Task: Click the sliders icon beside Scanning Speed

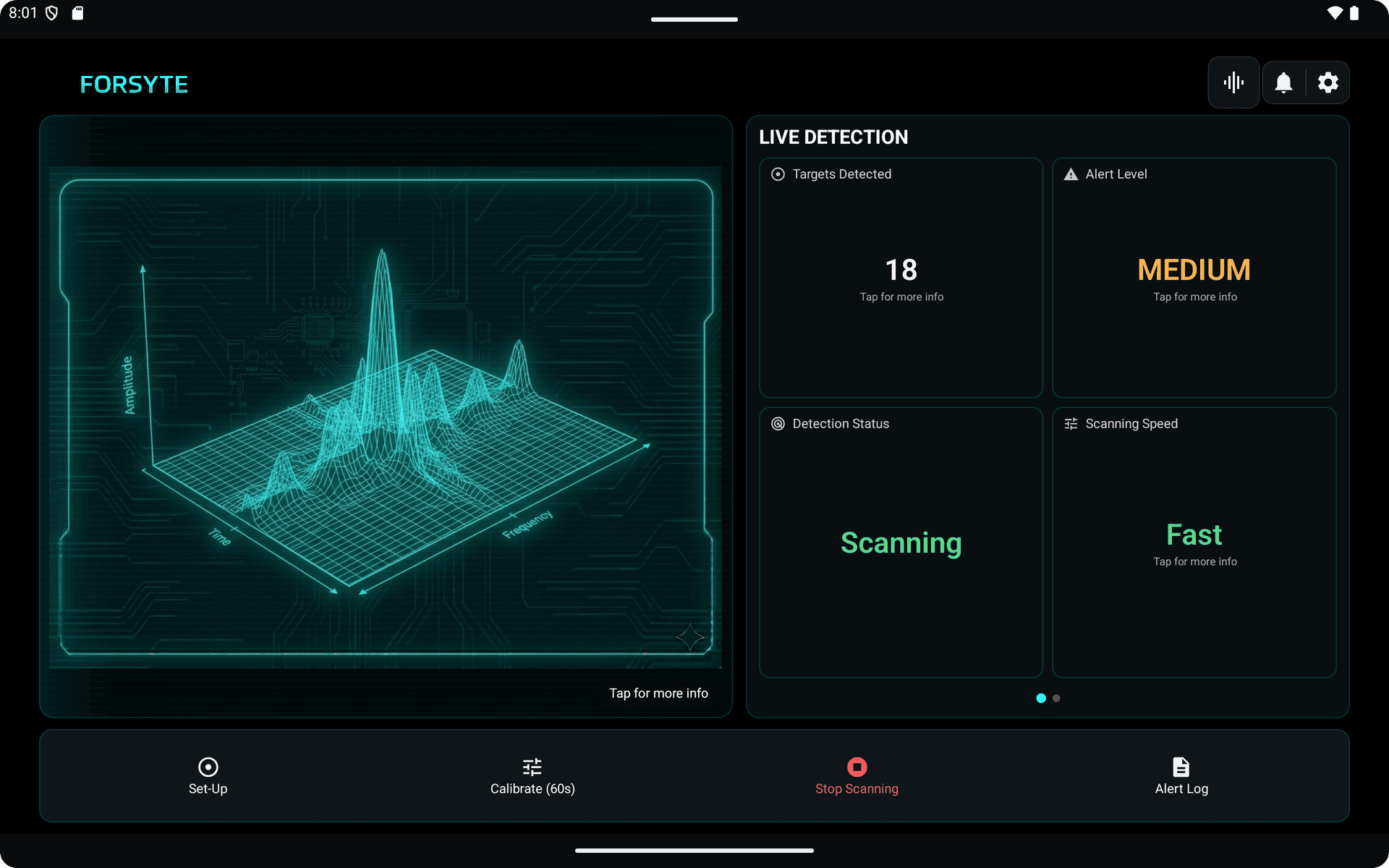Action: click(x=1071, y=424)
